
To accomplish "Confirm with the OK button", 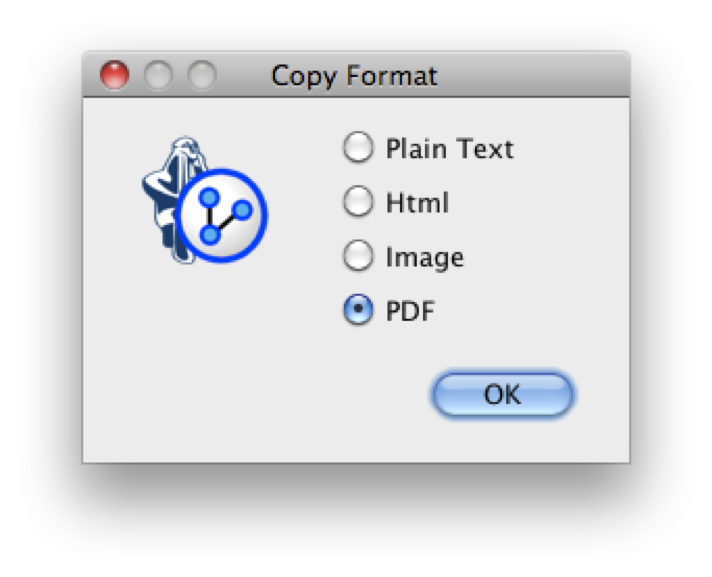I will pyautogui.click(x=502, y=394).
